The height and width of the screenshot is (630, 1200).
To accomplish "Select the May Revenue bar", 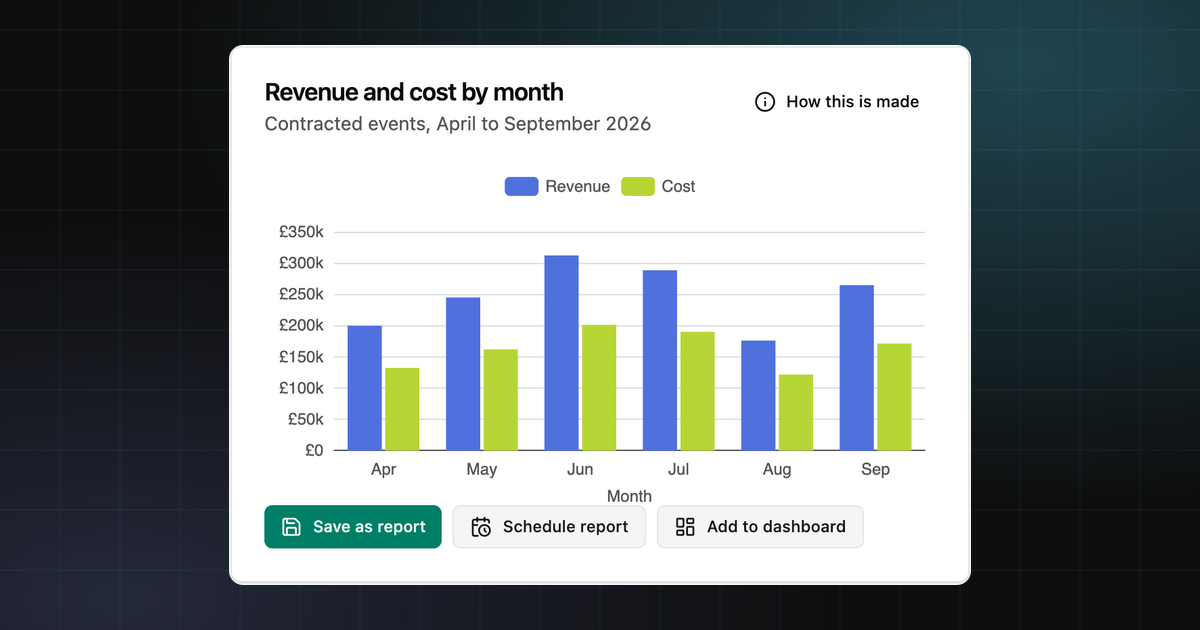I will tap(463, 374).
